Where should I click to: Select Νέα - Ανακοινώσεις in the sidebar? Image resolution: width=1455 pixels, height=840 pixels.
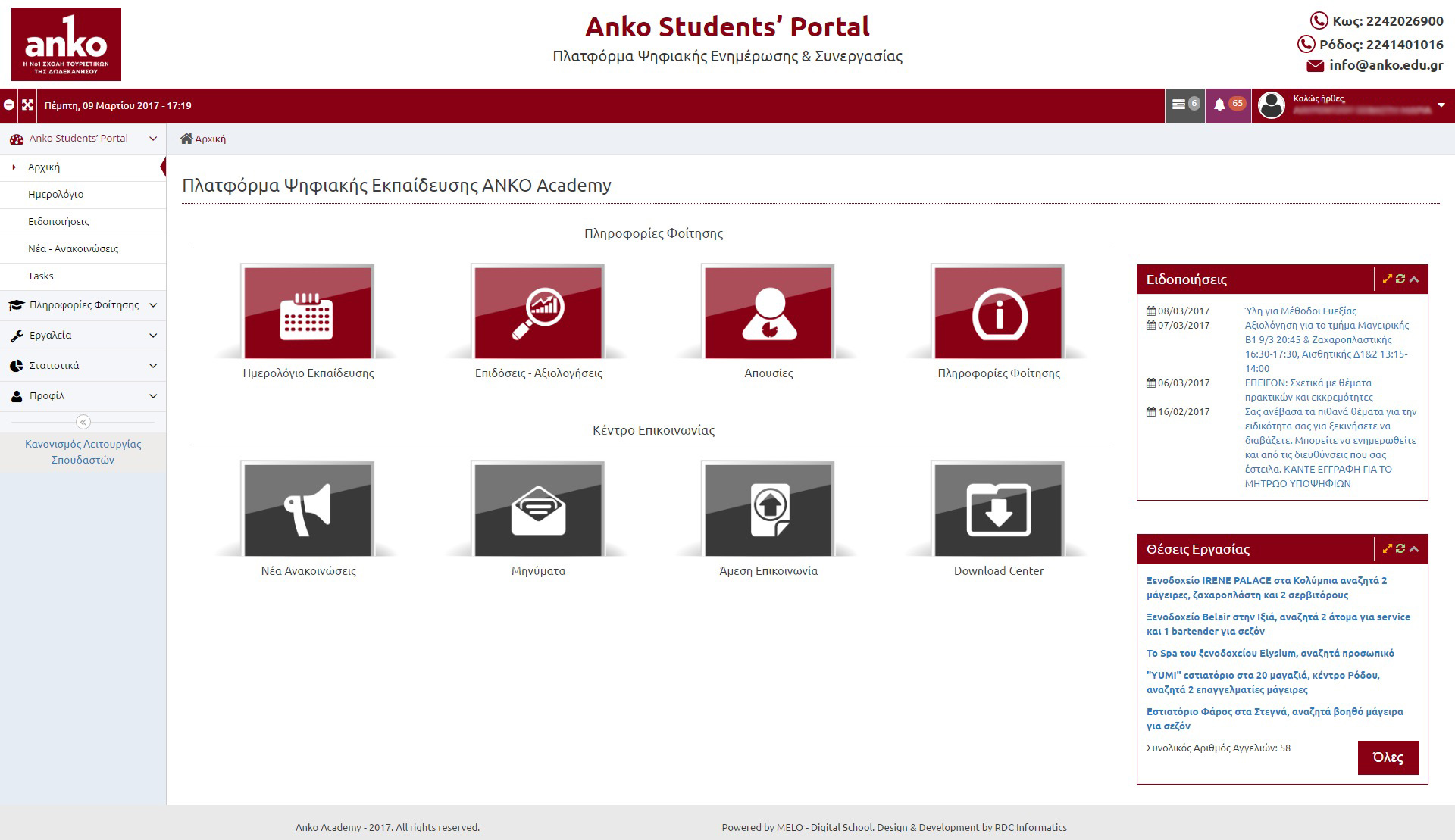(73, 249)
